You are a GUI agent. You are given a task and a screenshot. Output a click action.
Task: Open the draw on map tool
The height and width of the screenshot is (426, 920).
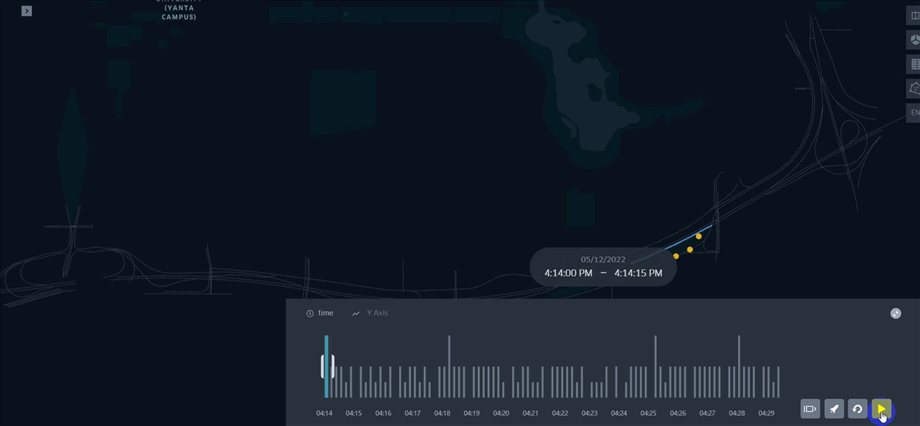tap(914, 88)
